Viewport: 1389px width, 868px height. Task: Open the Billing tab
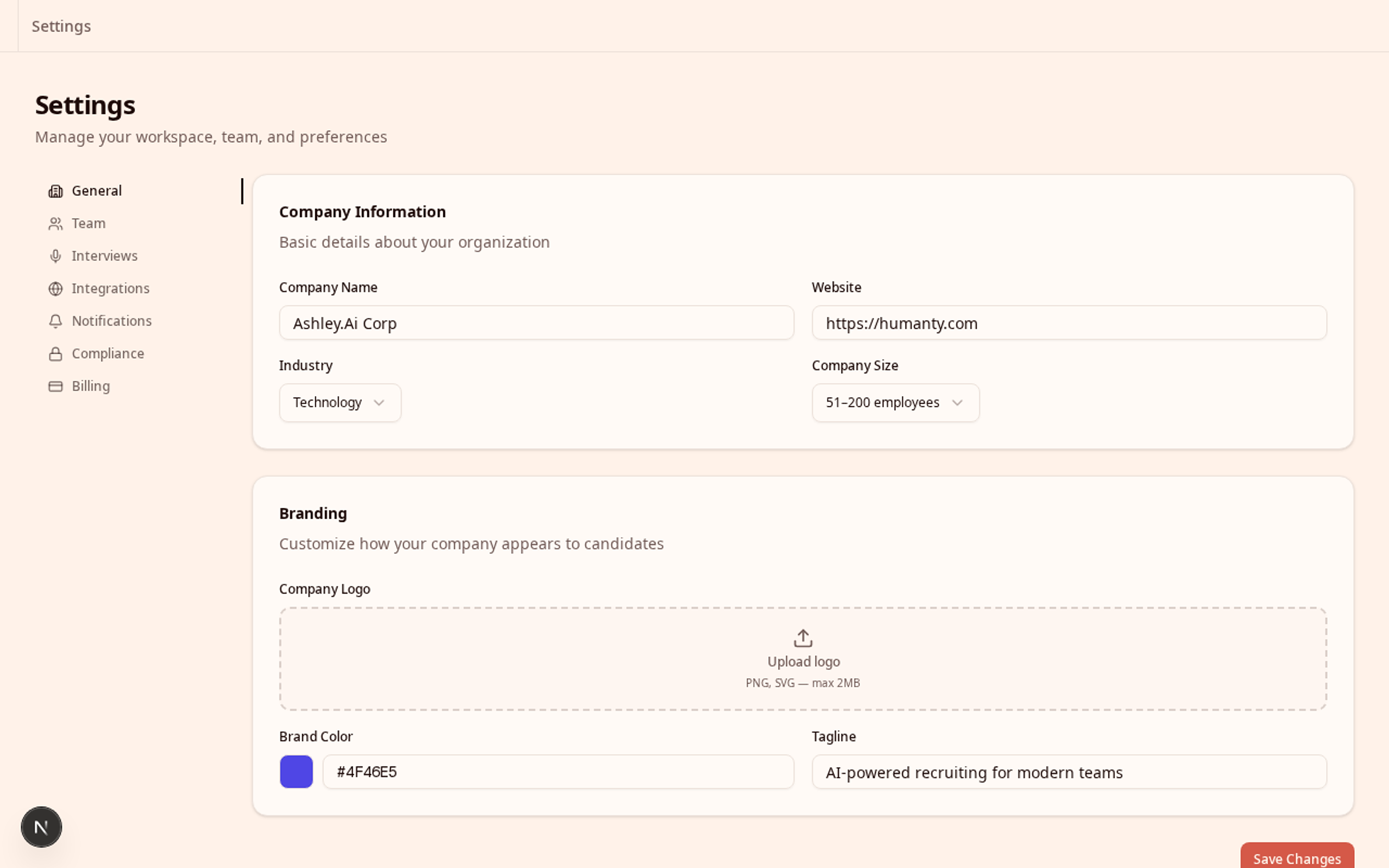click(139, 386)
